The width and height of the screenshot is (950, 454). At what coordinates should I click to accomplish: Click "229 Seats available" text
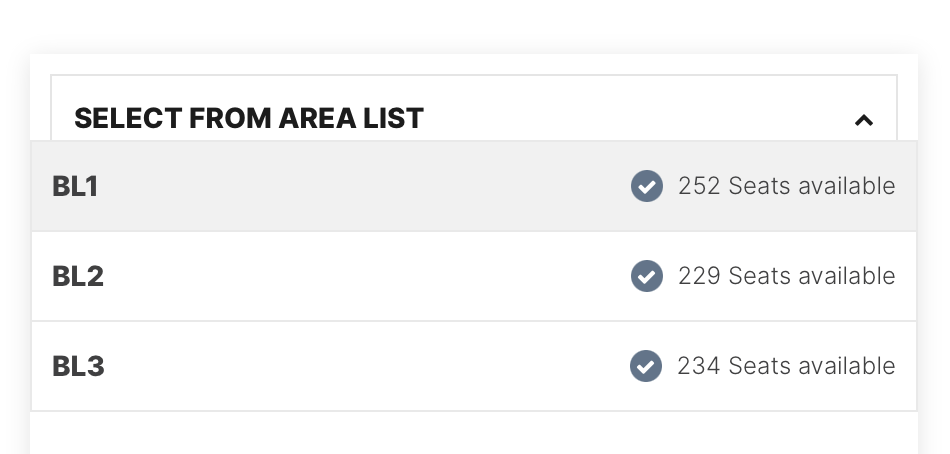[x=786, y=276]
